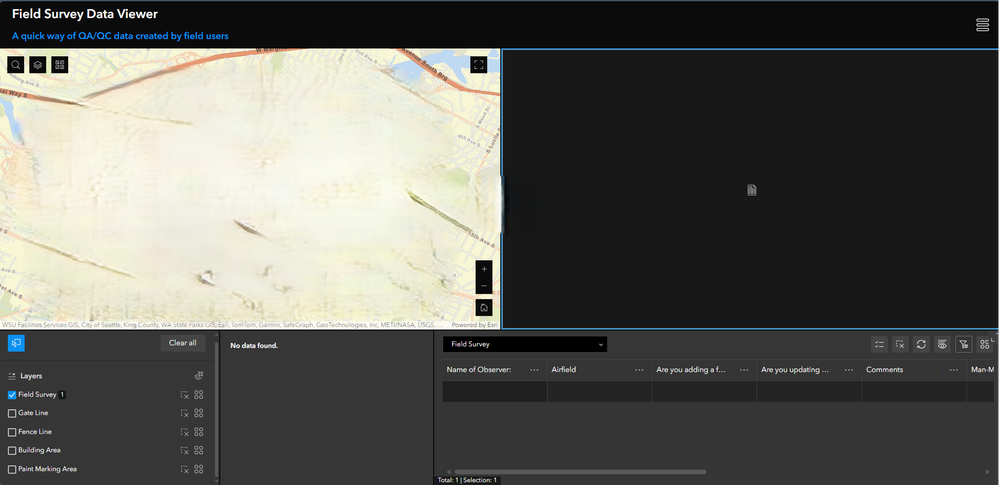999x485 pixels.
Task: Click the document icon in the empty panel
Action: (x=752, y=190)
